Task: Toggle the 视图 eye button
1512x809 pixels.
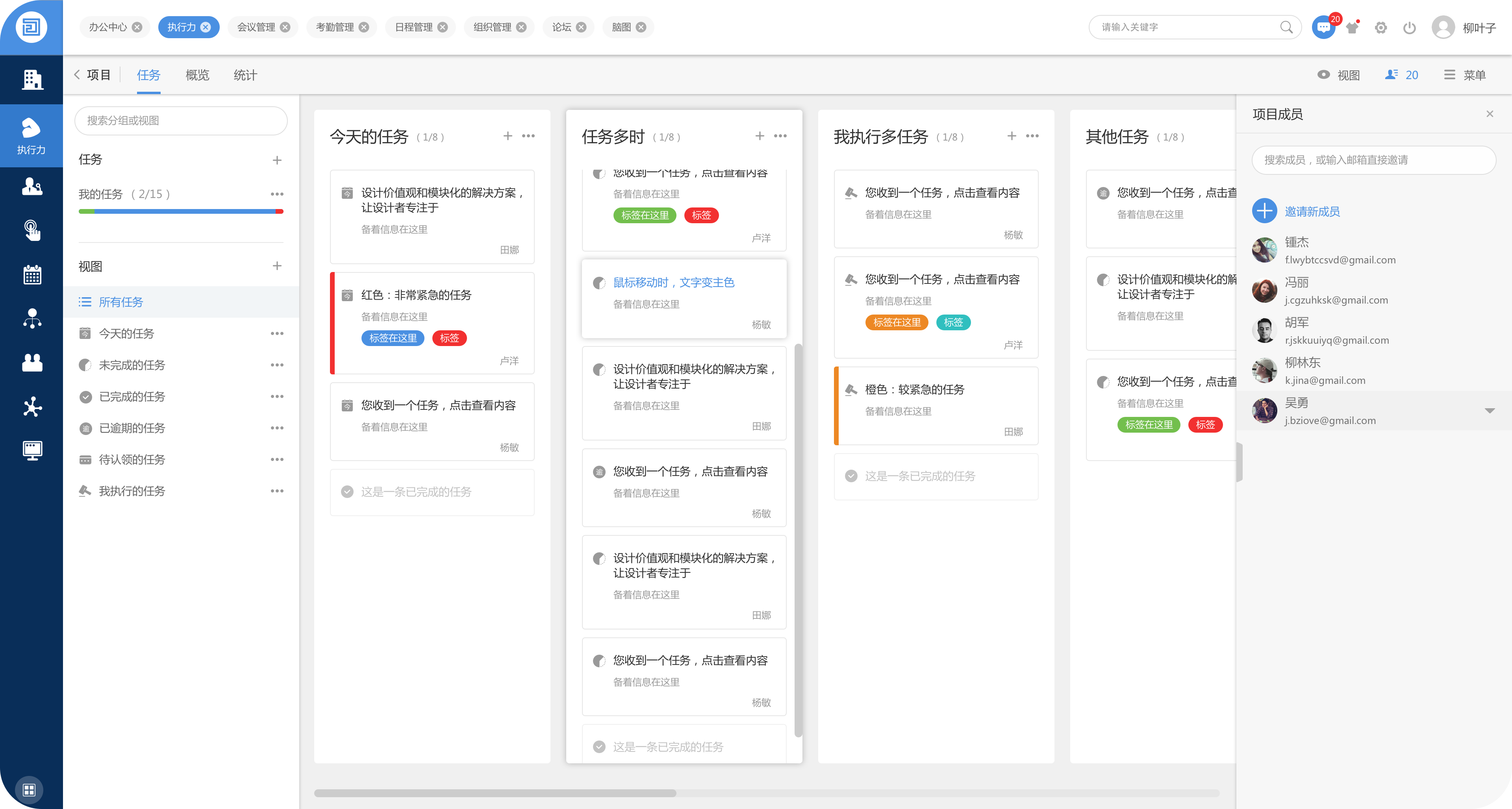Action: (x=1338, y=75)
